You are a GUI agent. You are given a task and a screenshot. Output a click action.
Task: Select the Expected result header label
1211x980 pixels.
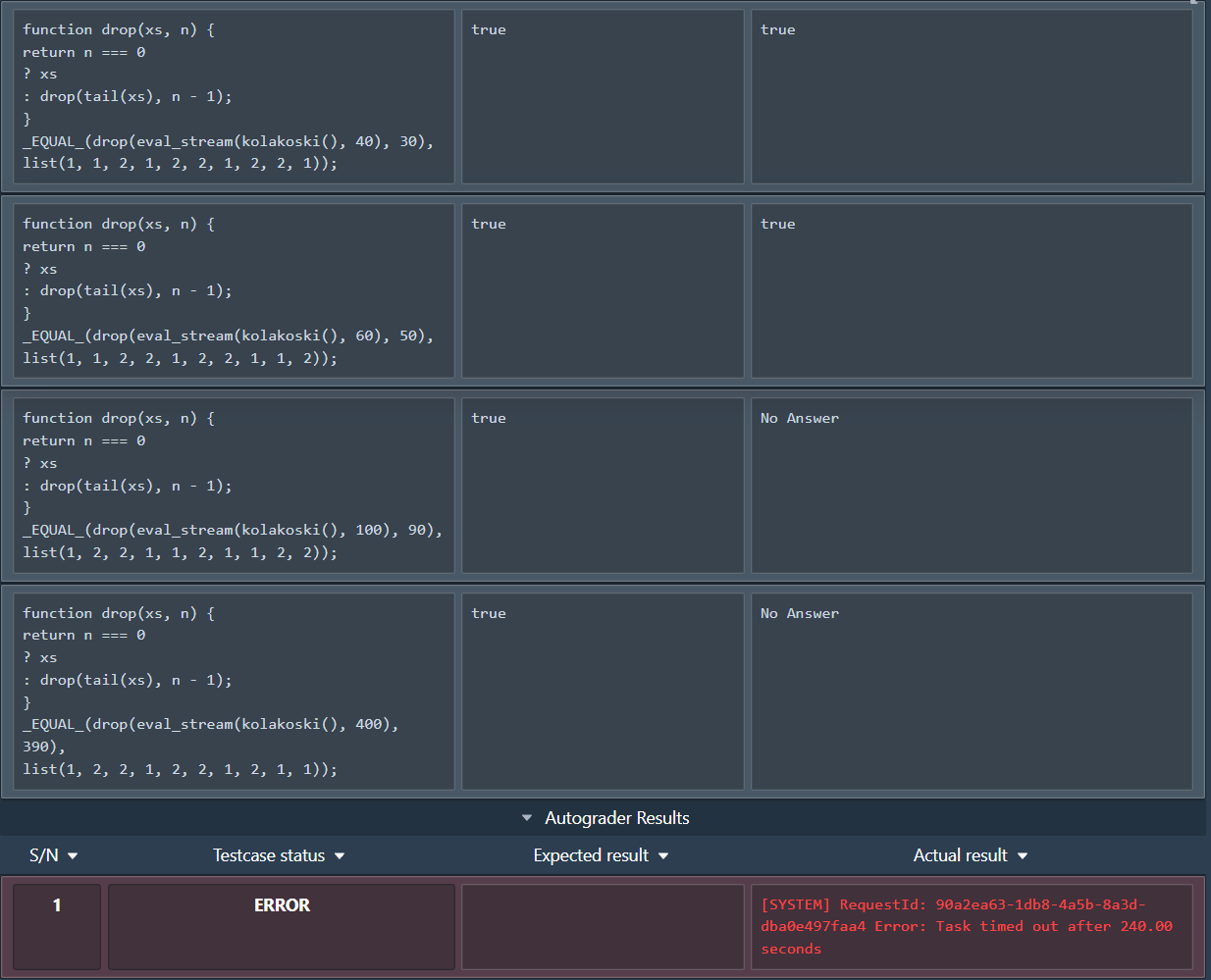[590, 855]
